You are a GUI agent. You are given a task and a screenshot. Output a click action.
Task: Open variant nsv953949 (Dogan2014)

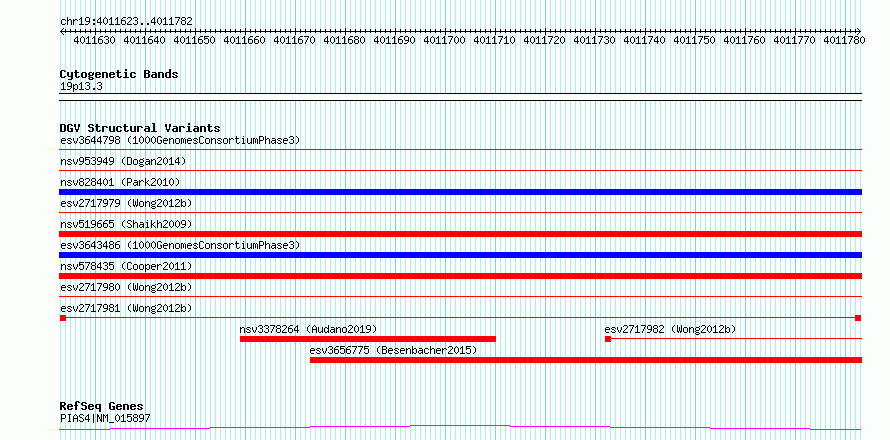pyautogui.click(x=123, y=161)
